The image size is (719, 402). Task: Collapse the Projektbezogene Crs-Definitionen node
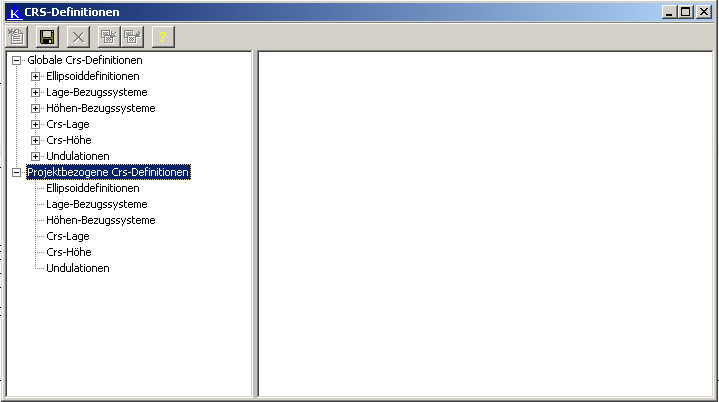pos(17,172)
